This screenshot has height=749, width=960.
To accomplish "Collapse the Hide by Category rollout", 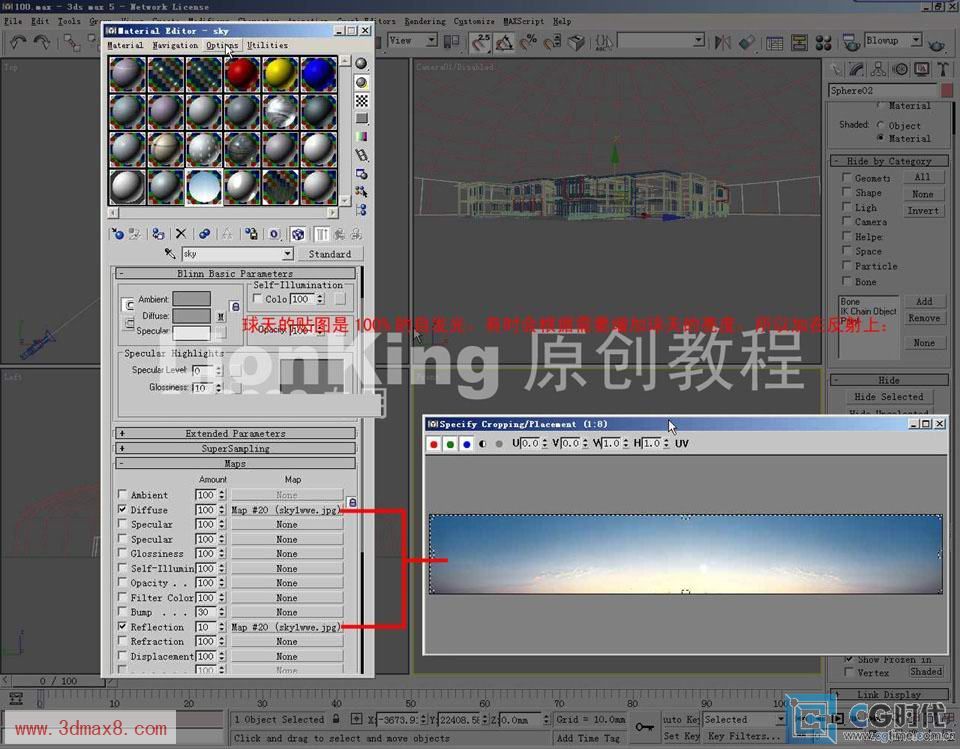I will tap(889, 161).
